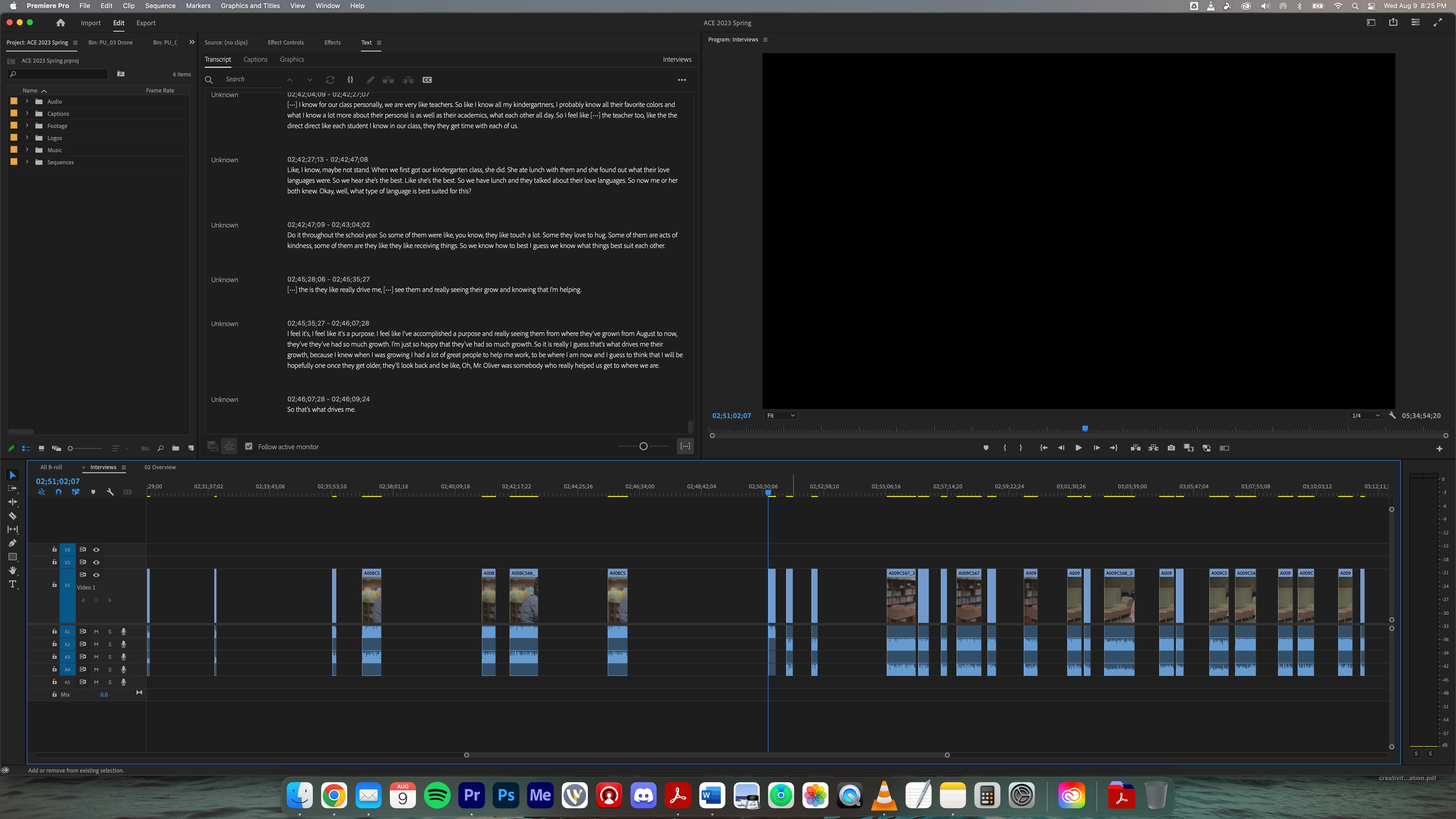Open the Sequence menu
Screen dimensions: 1456x819
pyautogui.click(x=160, y=6)
